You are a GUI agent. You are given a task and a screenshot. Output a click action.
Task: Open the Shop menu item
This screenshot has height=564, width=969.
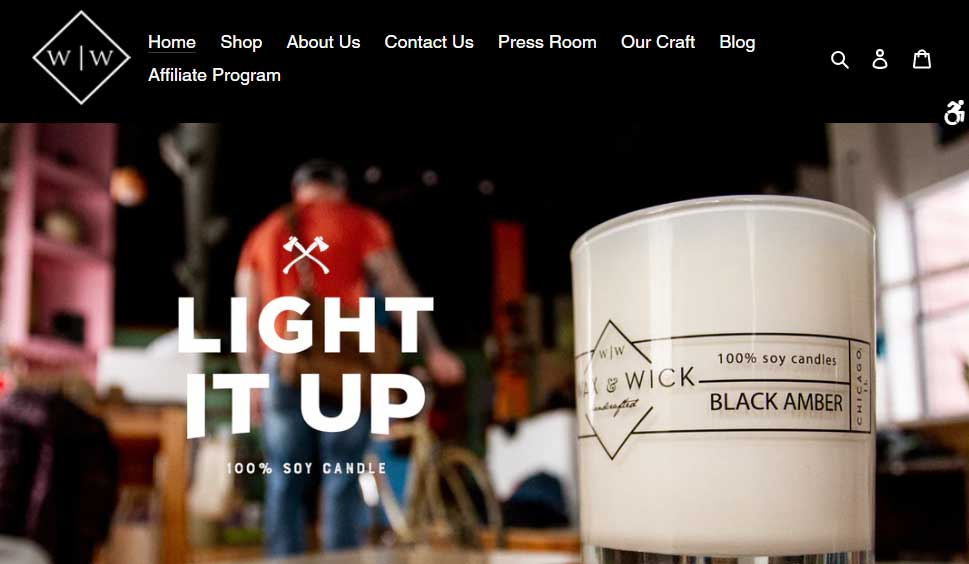pyautogui.click(x=241, y=42)
